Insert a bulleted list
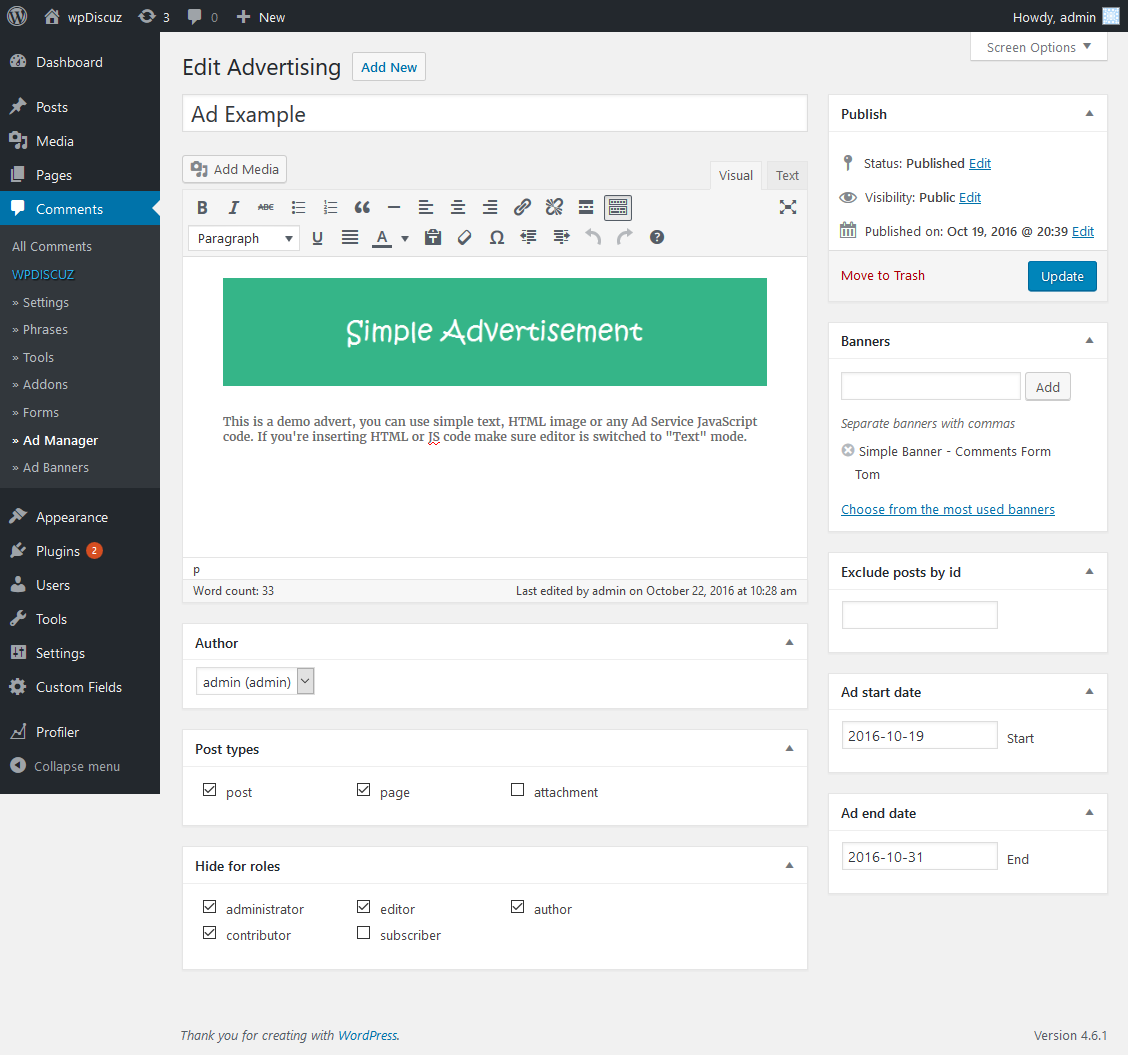Screen dimensions: 1128x1055 pos(298,207)
